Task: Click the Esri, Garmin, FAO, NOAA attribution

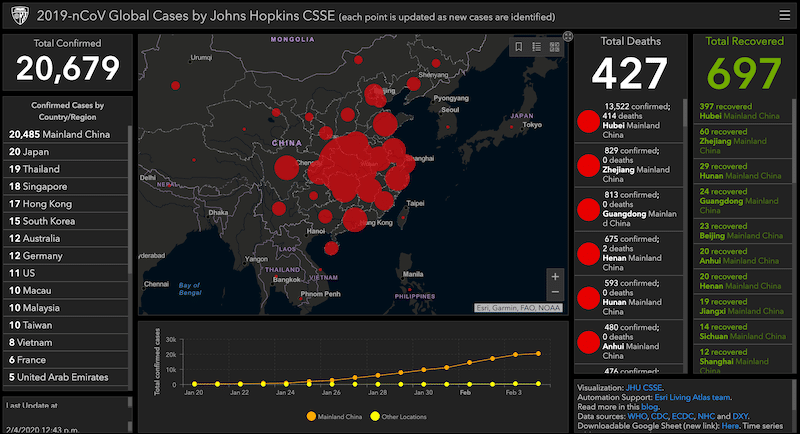Action: click(x=518, y=308)
